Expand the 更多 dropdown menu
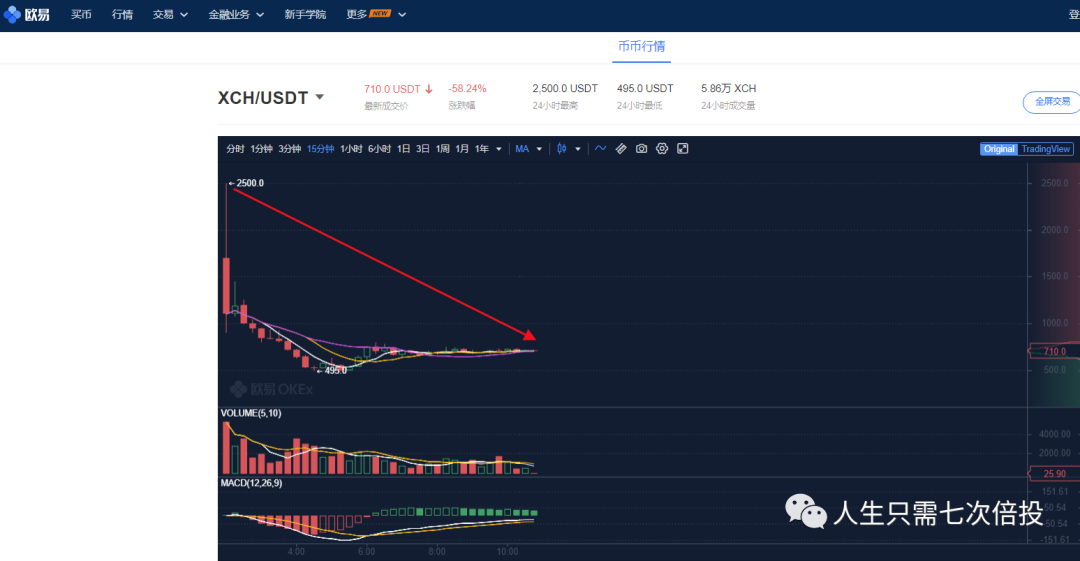1080x561 pixels. pyautogui.click(x=376, y=14)
